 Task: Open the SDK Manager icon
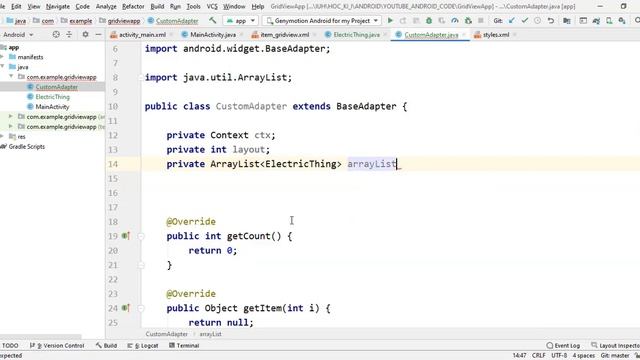coord(622,20)
